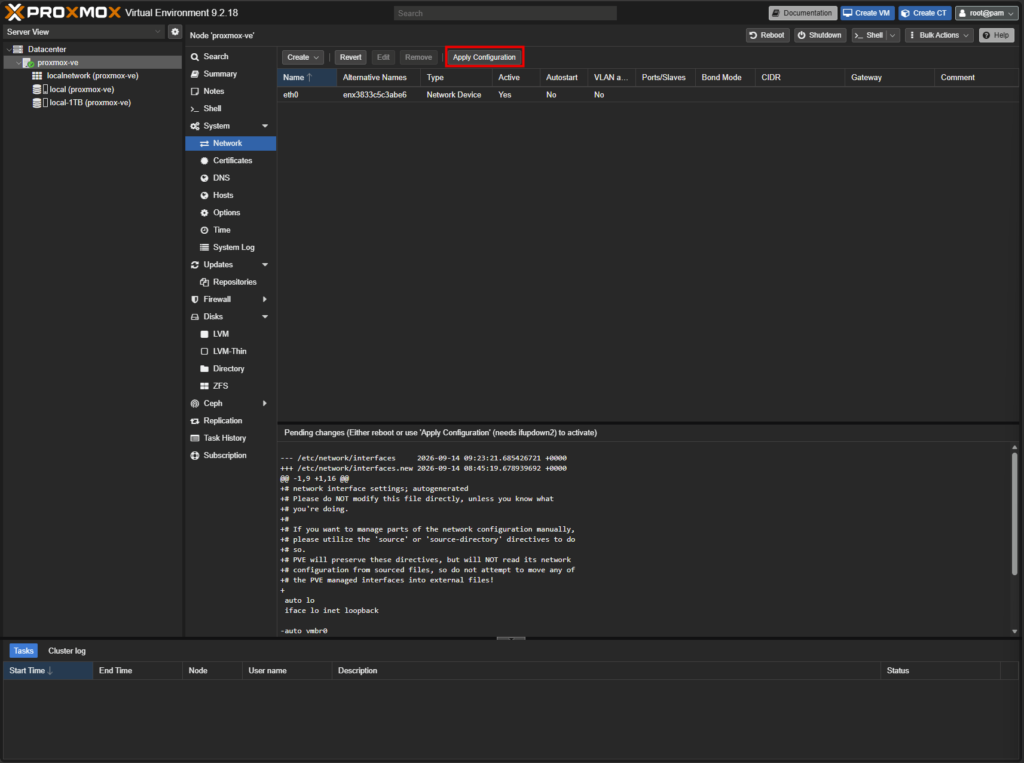Open the Shell dropdown arrow in header
Image resolution: width=1024 pixels, height=763 pixels.
click(893, 35)
